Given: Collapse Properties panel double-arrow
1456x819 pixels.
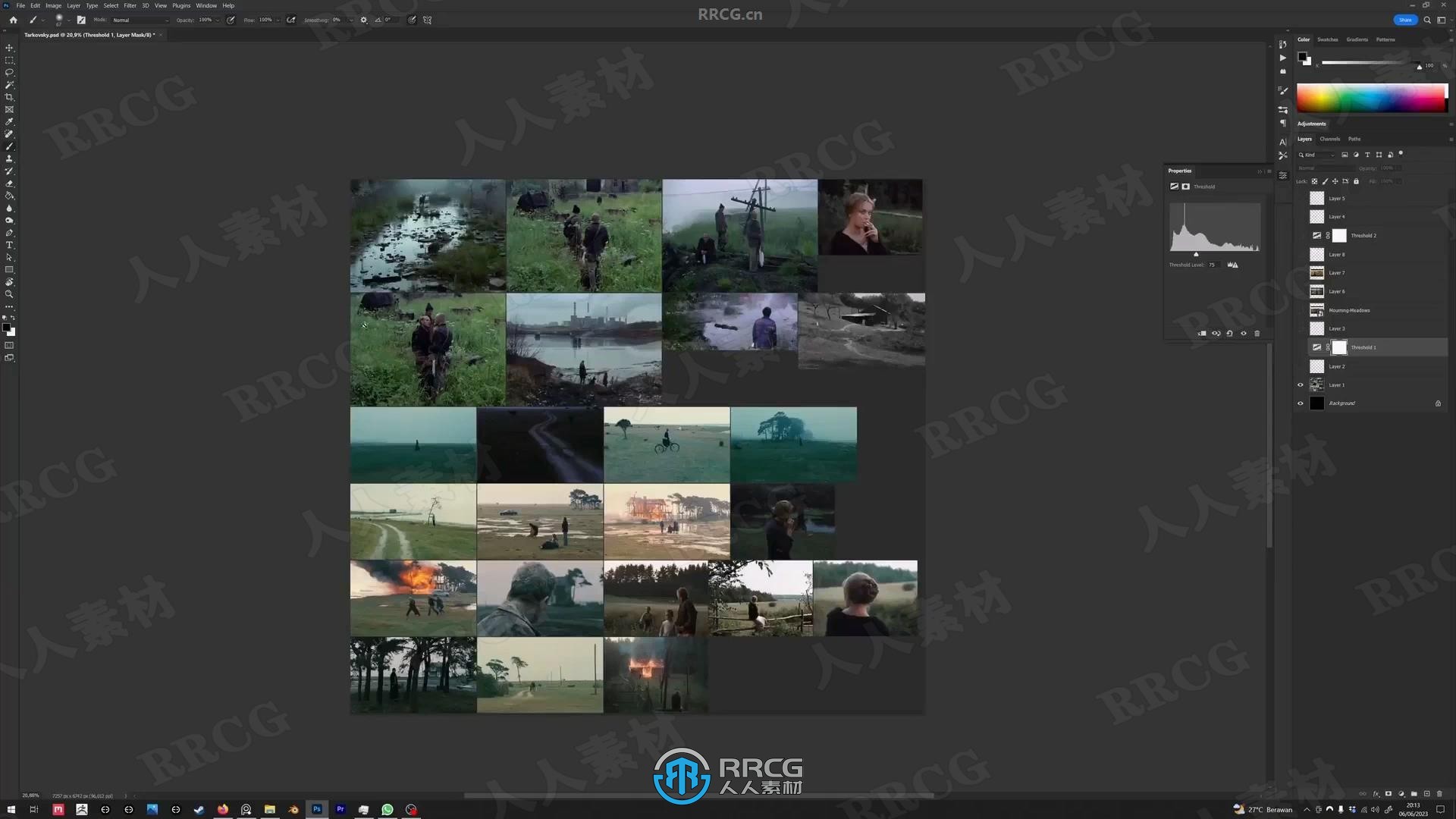Looking at the screenshot, I should tap(1260, 171).
